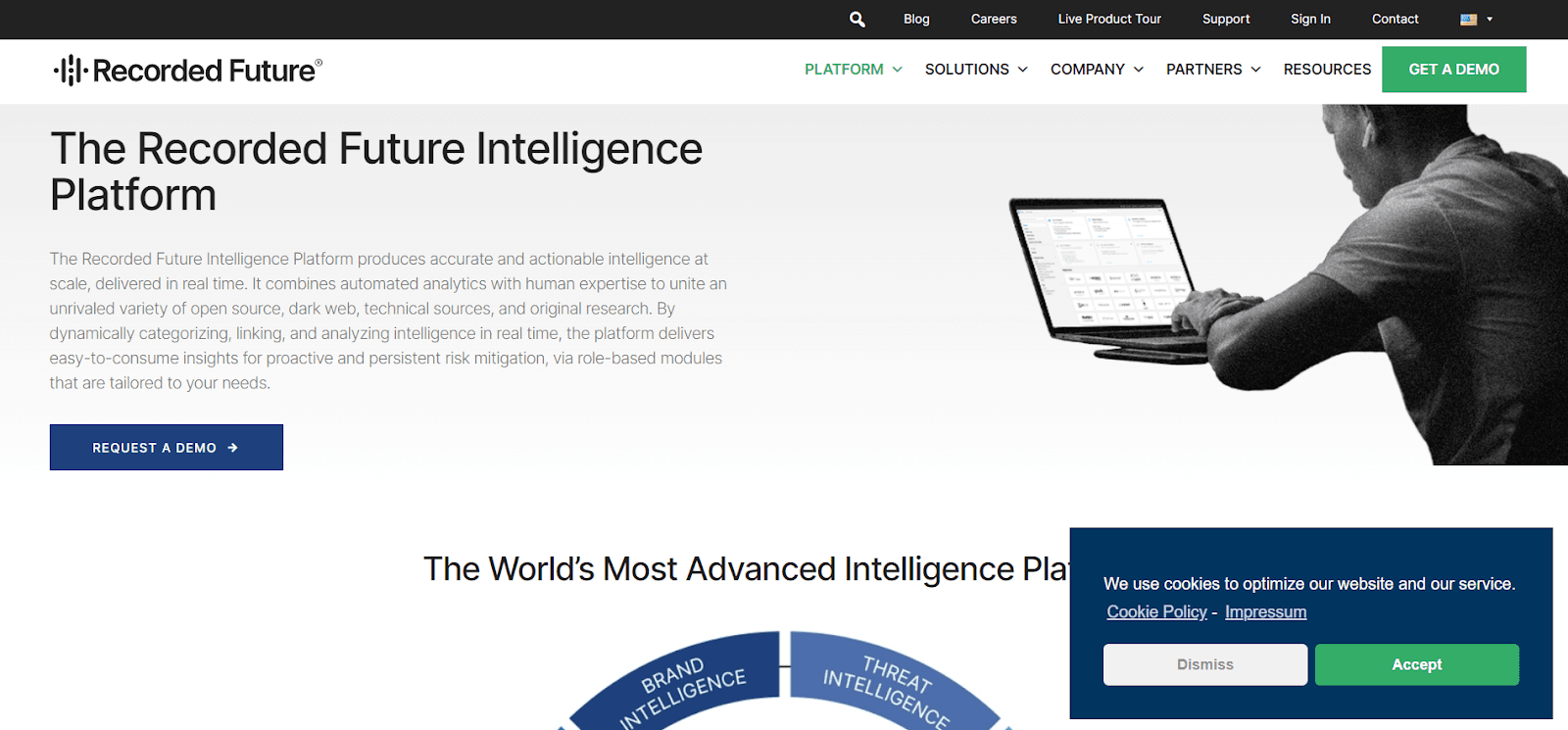Image resolution: width=1568 pixels, height=730 pixels.
Task: Open the Careers link
Action: click(994, 19)
